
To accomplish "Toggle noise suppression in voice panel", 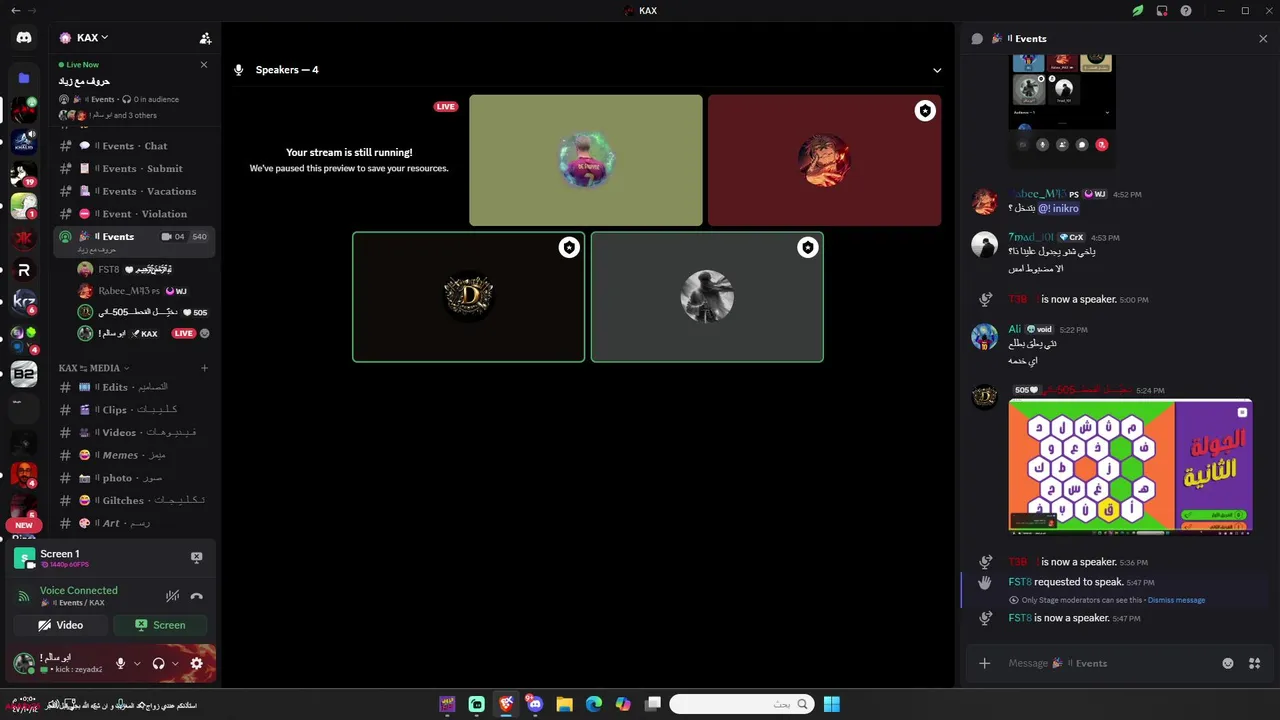I will tap(172, 596).
